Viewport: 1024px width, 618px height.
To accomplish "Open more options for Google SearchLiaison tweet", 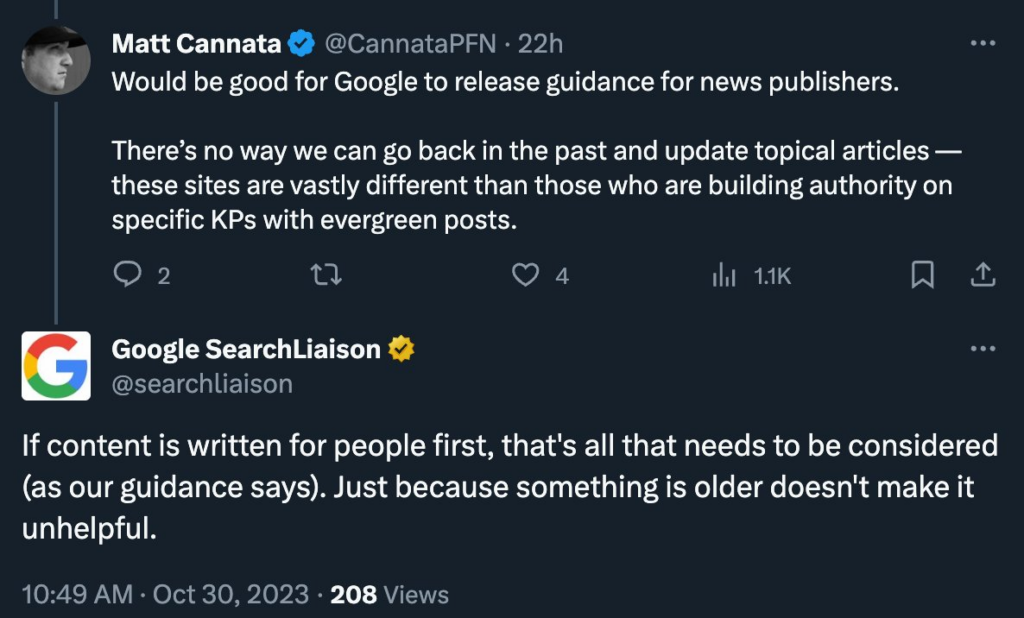I will pyautogui.click(x=983, y=349).
